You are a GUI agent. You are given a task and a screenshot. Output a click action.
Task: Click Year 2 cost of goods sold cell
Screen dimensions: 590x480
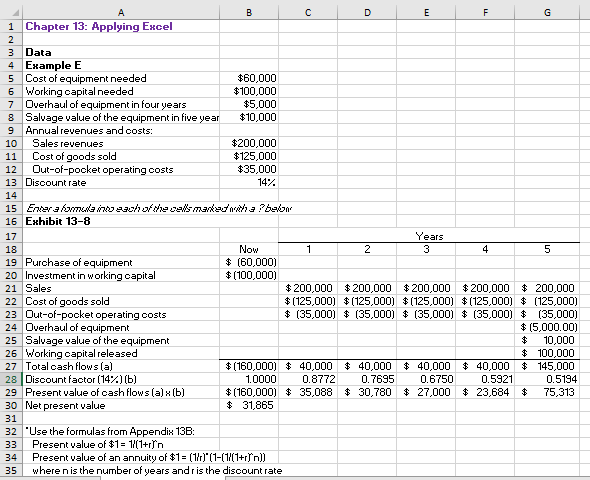pyautogui.click(x=367, y=301)
